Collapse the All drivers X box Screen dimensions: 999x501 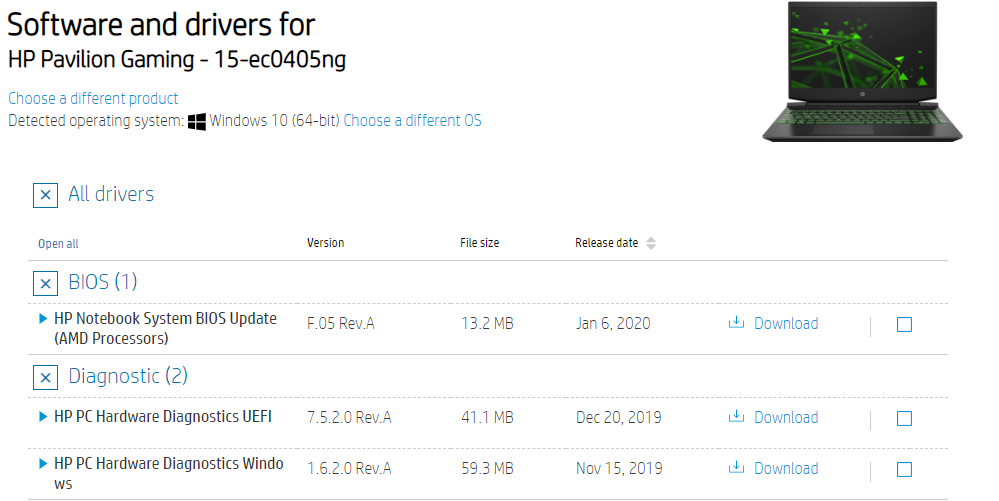(x=45, y=195)
